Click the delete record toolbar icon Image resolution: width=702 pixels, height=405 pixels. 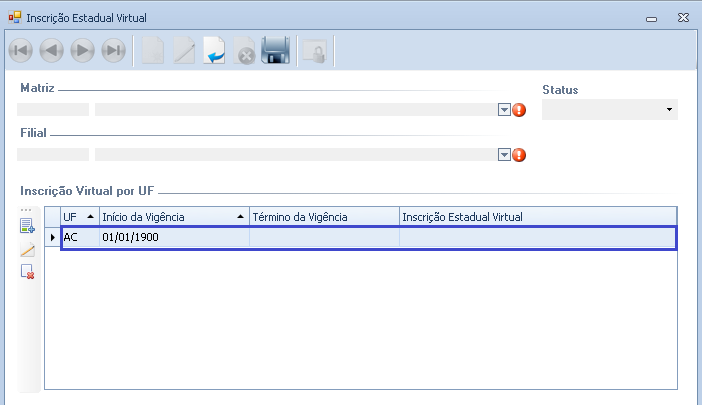[x=244, y=51]
